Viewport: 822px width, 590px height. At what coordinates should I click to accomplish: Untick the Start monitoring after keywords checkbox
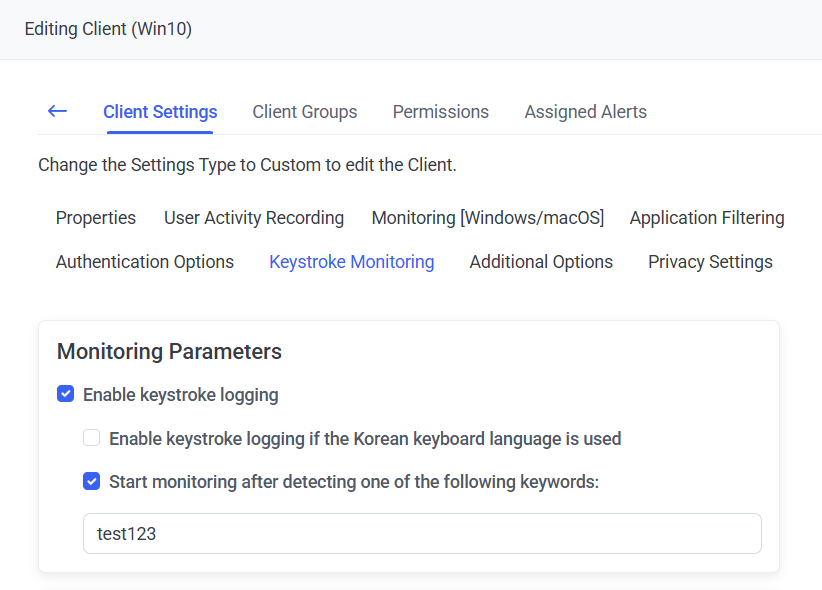click(x=92, y=482)
